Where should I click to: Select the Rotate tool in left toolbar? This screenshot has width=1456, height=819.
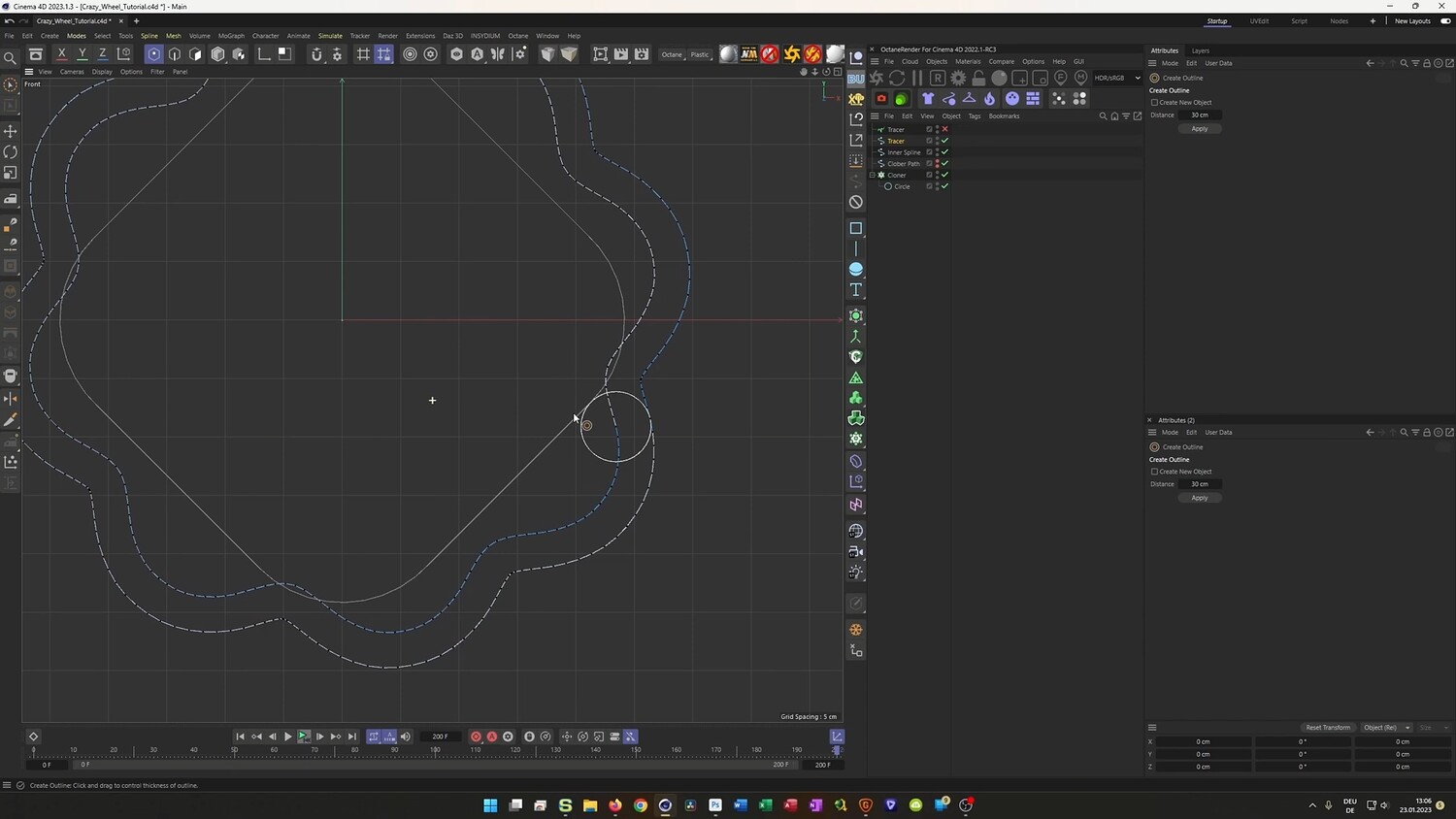click(11, 151)
